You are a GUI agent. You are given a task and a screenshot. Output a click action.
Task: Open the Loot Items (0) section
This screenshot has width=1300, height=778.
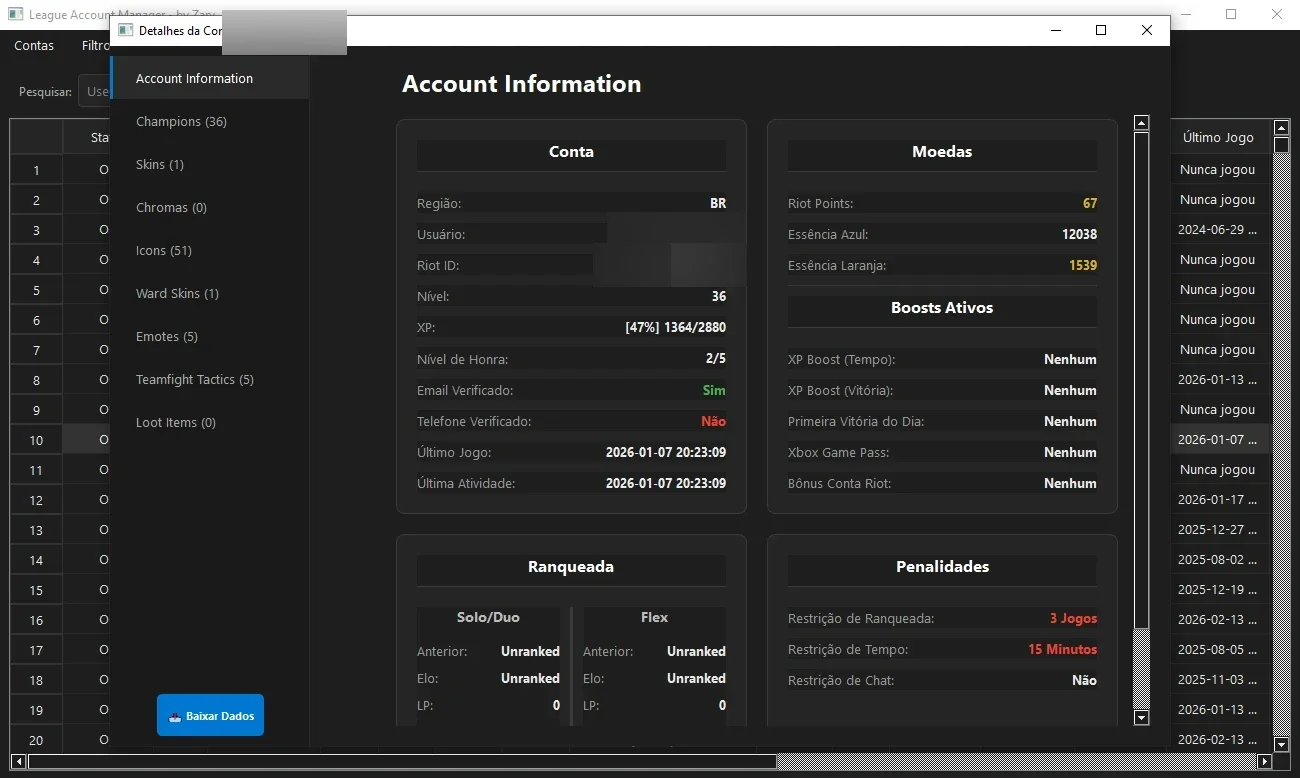pyautogui.click(x=210, y=422)
